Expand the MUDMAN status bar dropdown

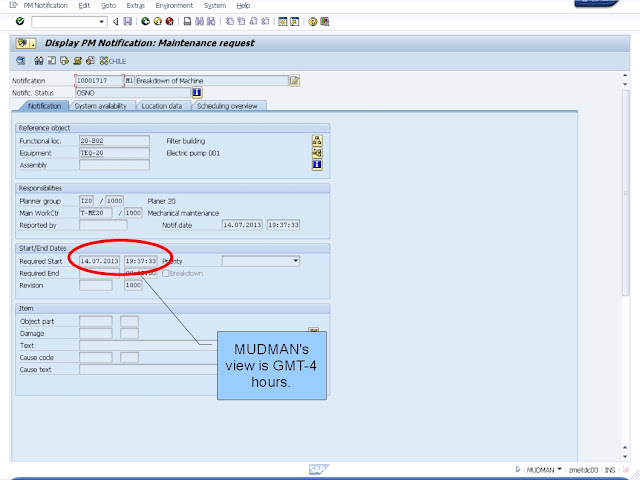[x=559, y=469]
